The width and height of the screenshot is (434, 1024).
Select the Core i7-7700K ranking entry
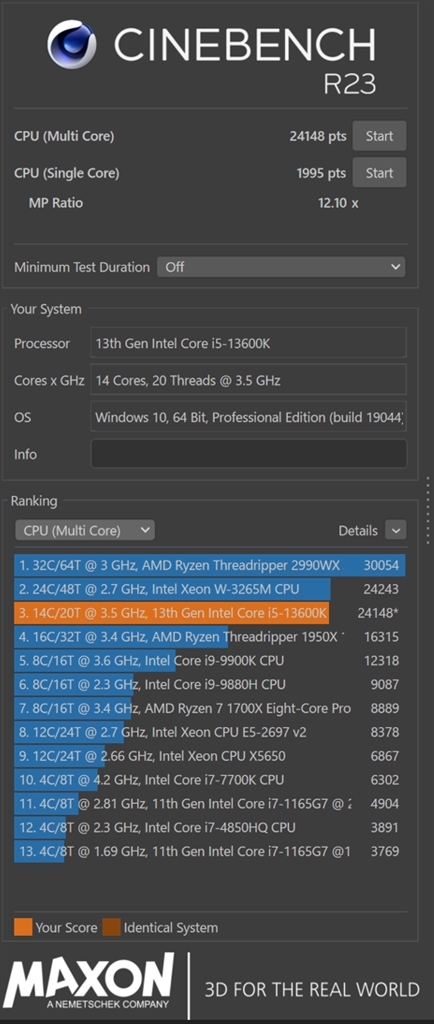(x=209, y=779)
